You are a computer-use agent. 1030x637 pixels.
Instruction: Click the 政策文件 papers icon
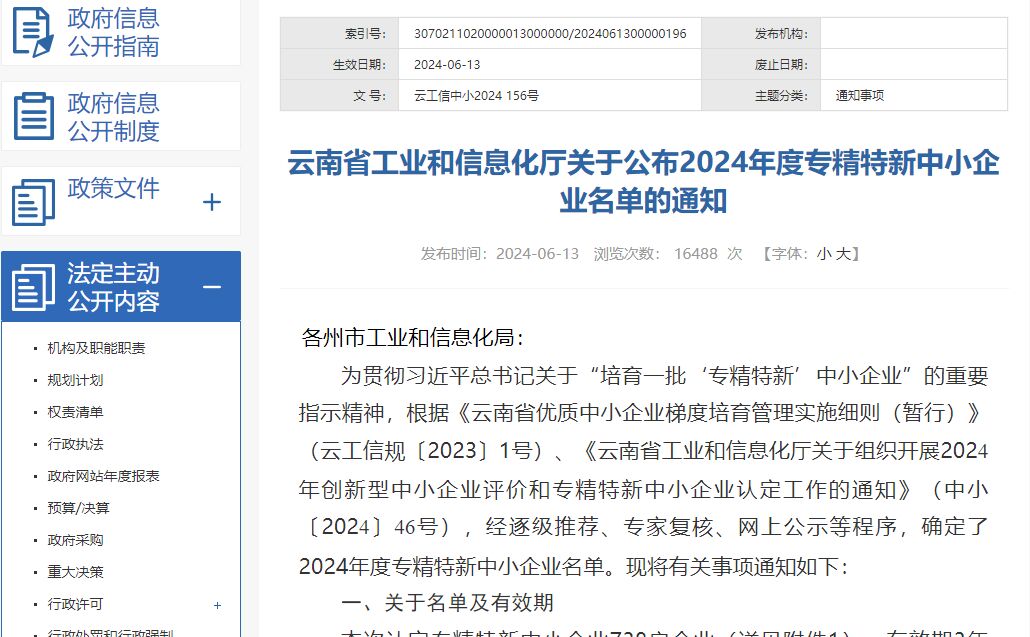(x=34, y=202)
